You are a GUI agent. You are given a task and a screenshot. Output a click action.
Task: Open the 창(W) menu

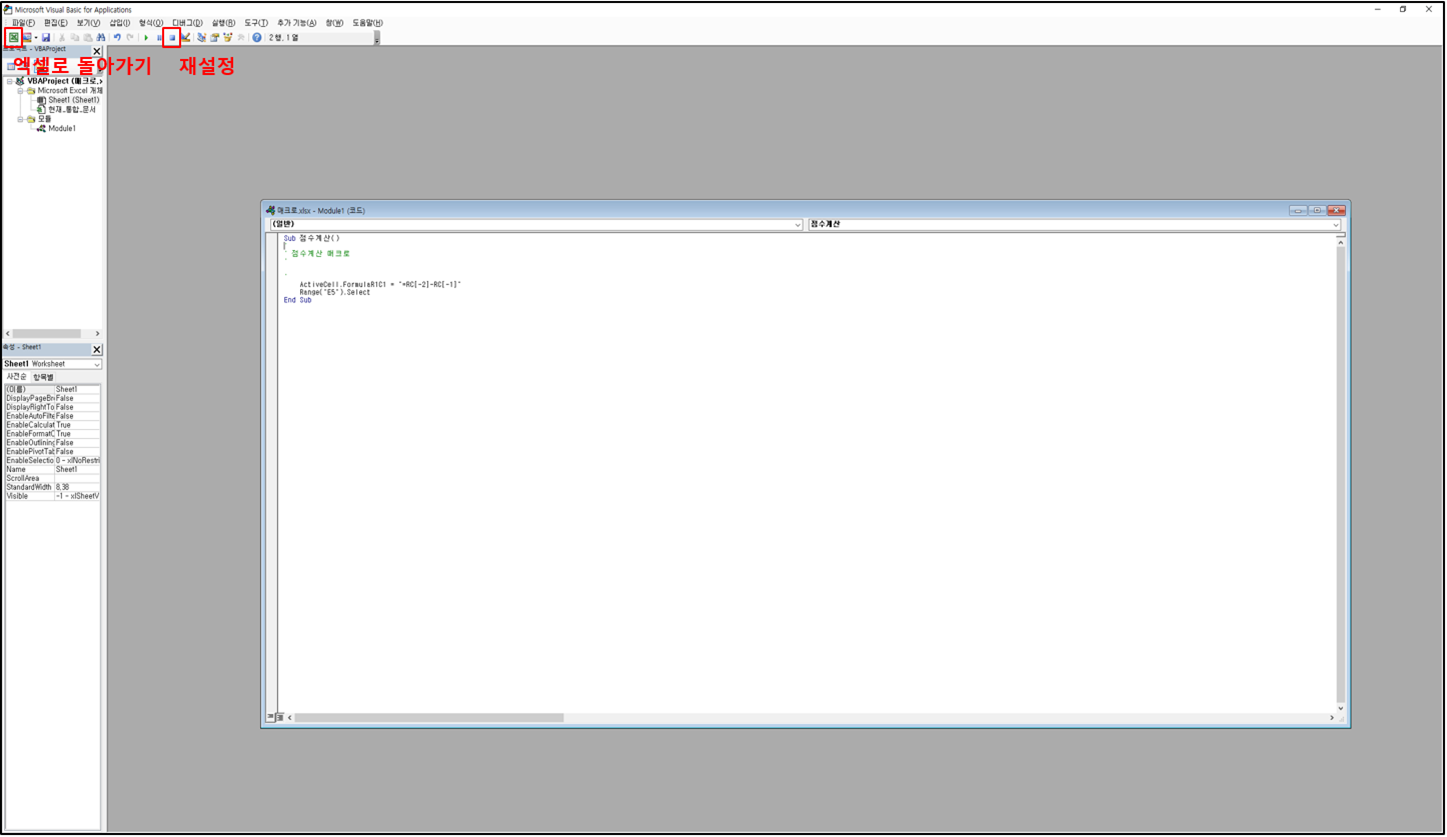coord(335,22)
